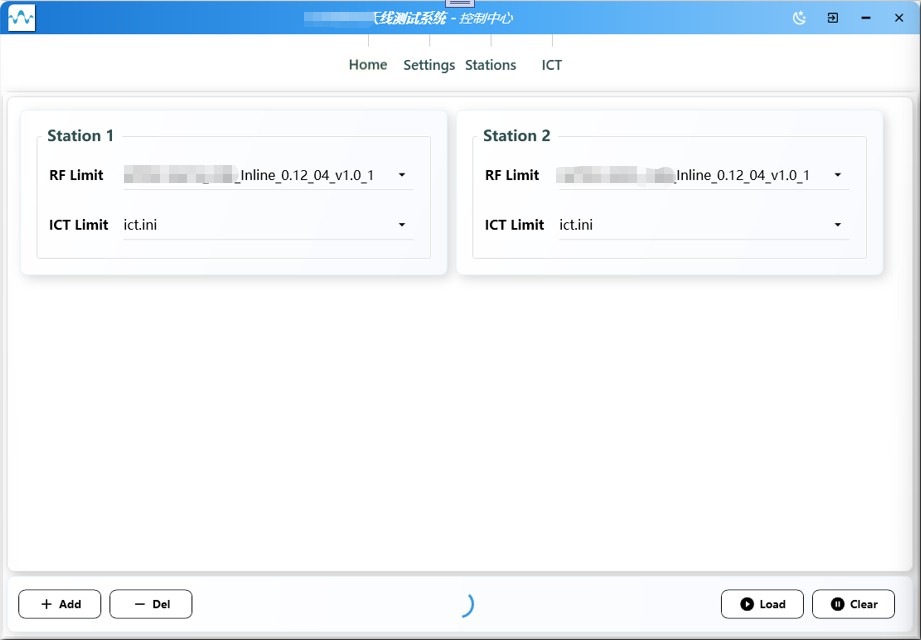Toggle dark mode with the moon icon
The height and width of the screenshot is (640, 921).
click(x=799, y=18)
